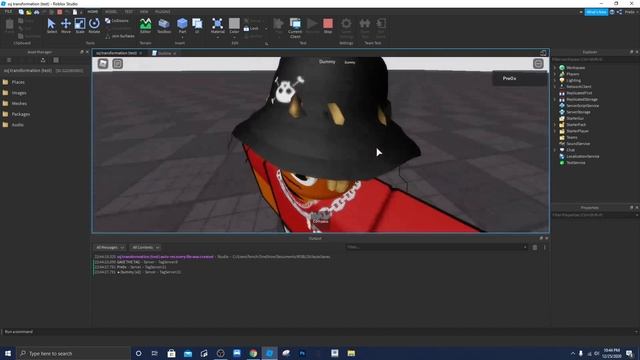Switch view with Current Client button
Viewport: 640px width, 360px height.
[x=295, y=27]
